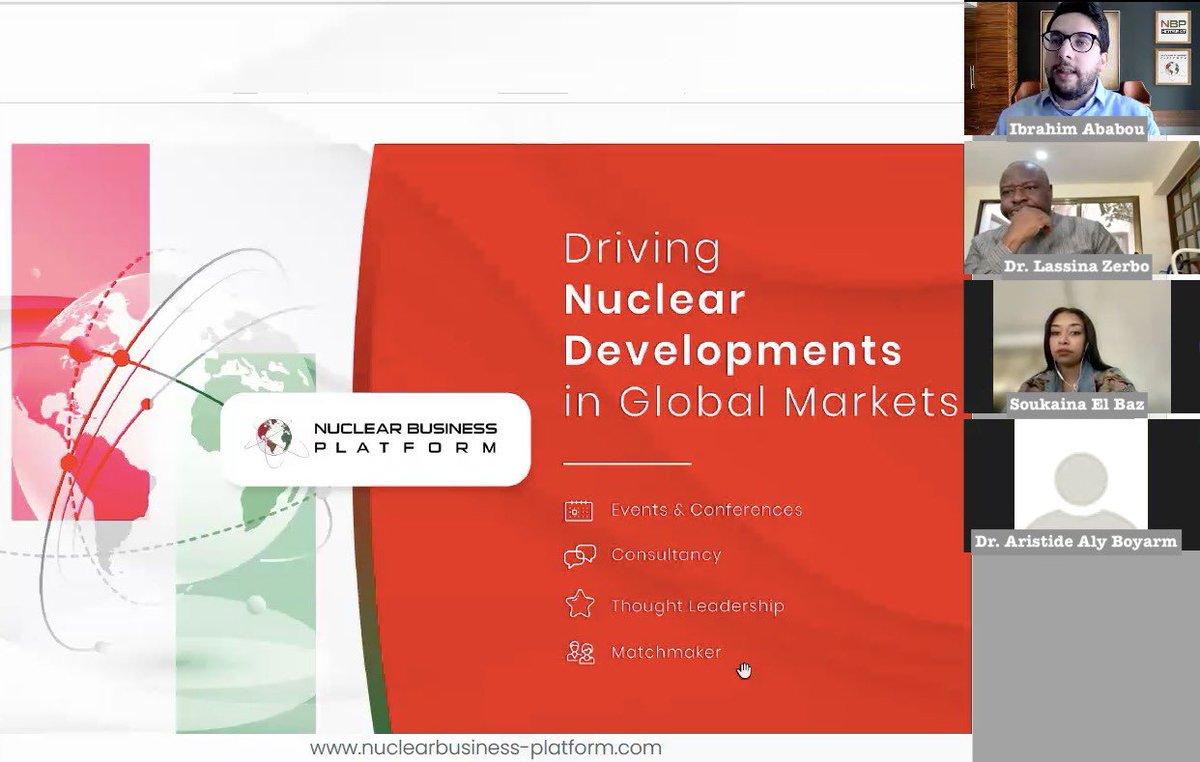Click the 'Thought Leadership' text
This screenshot has width=1200, height=762.
pos(698,606)
